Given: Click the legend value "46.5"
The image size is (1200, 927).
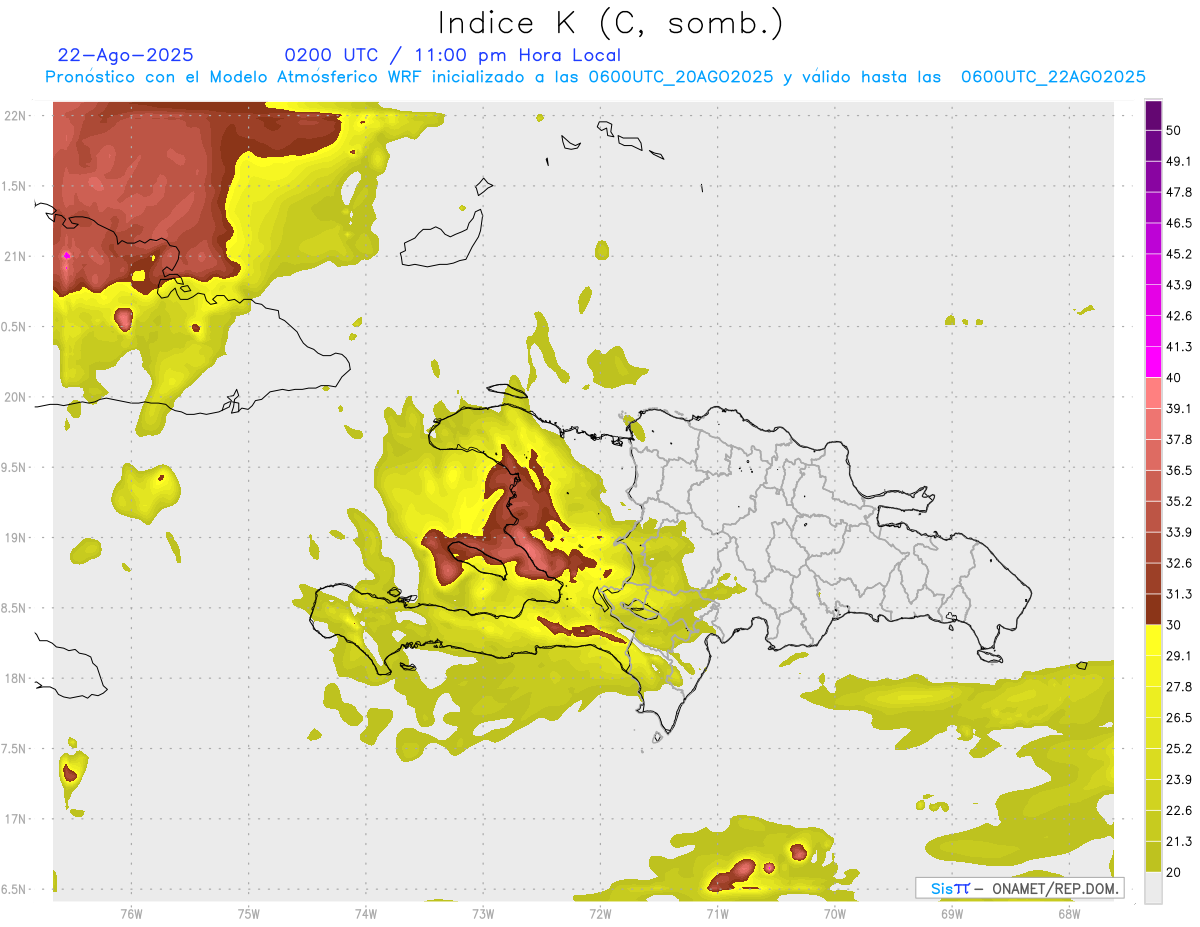Looking at the screenshot, I should [x=1179, y=223].
